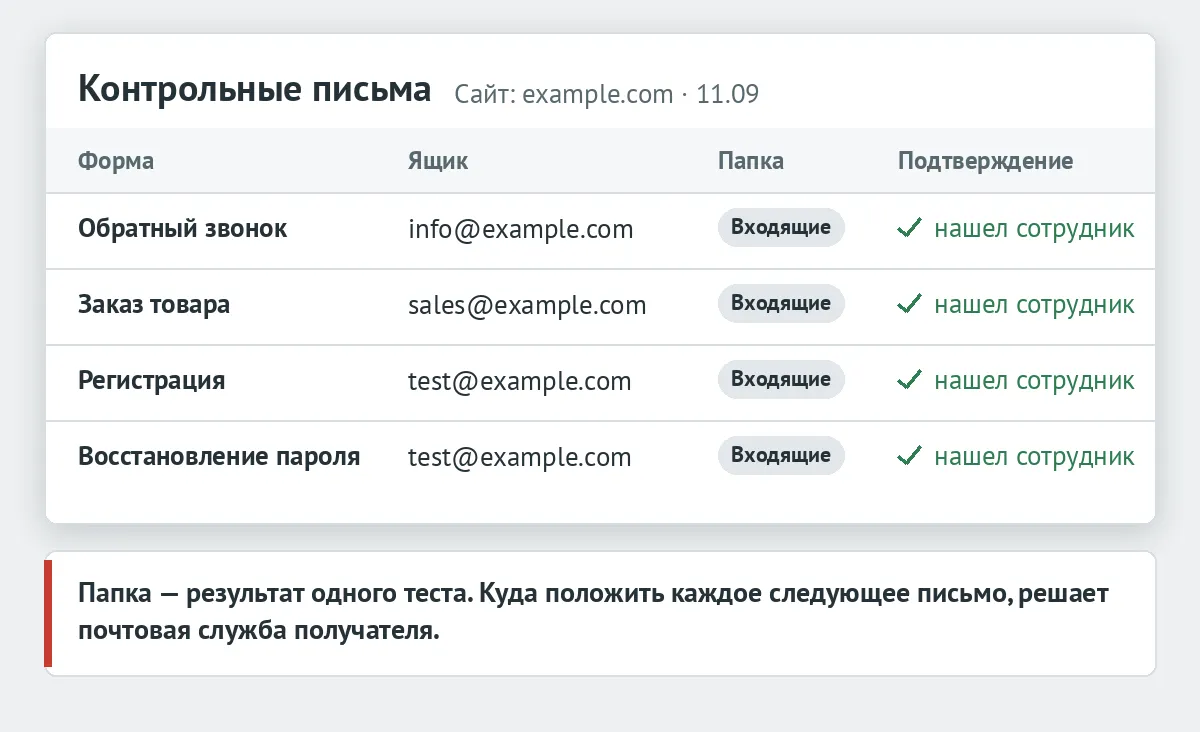
Task: Click the Контрольные письма heading
Action: click(x=255, y=90)
